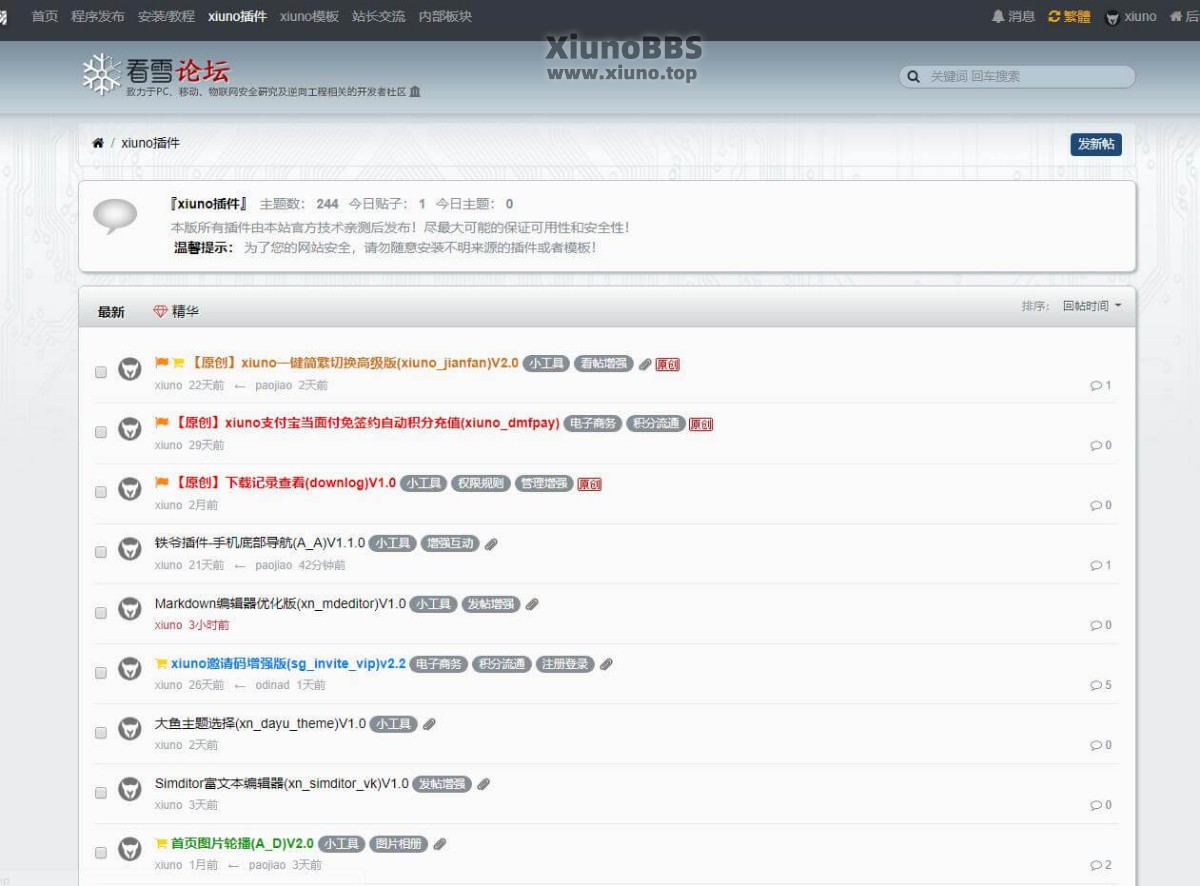Check the box for xiuno_dmfpay thread
The width and height of the screenshot is (1200, 886).
pyautogui.click(x=101, y=432)
